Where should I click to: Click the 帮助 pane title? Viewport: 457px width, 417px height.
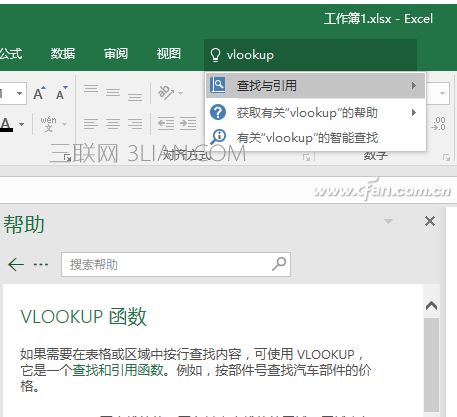click(x=24, y=224)
